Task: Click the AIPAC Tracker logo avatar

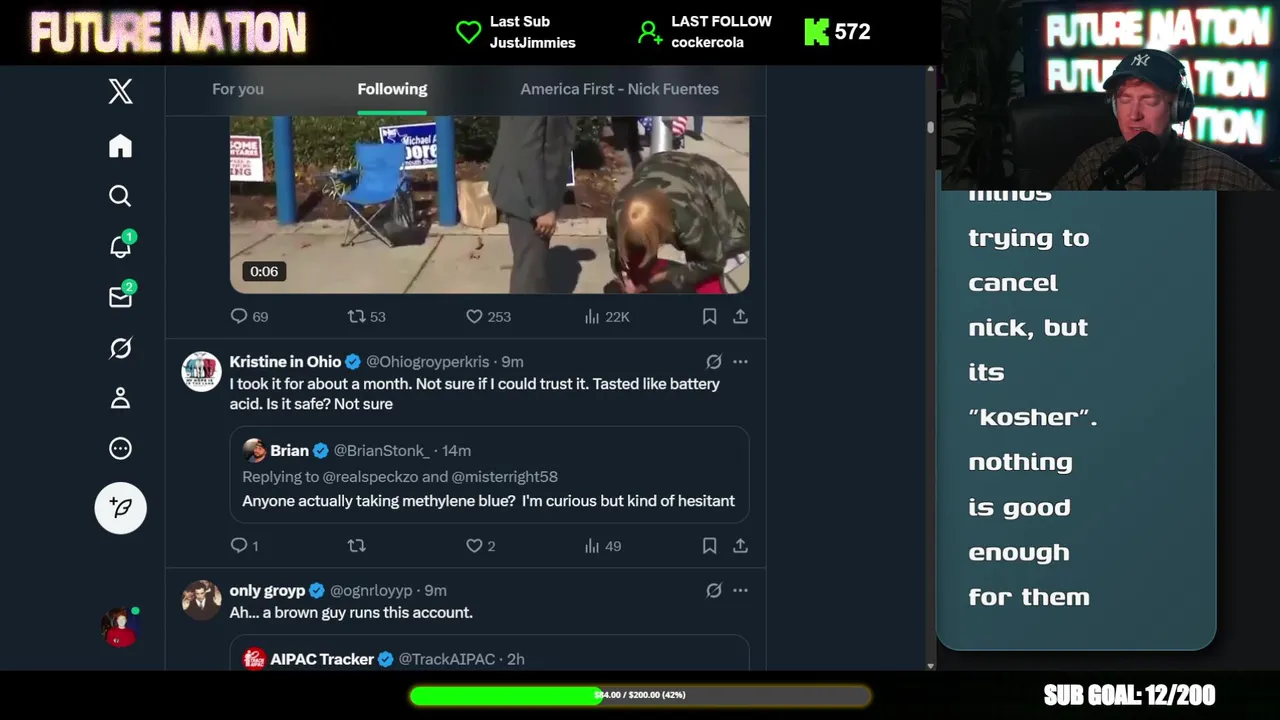Action: coord(254,659)
